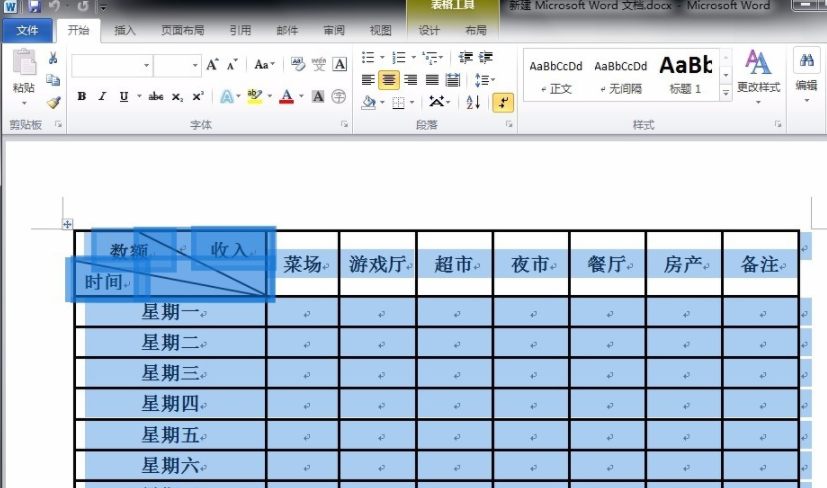
Task: Switch to the 插入 Insert tab
Action: pyautogui.click(x=125, y=30)
